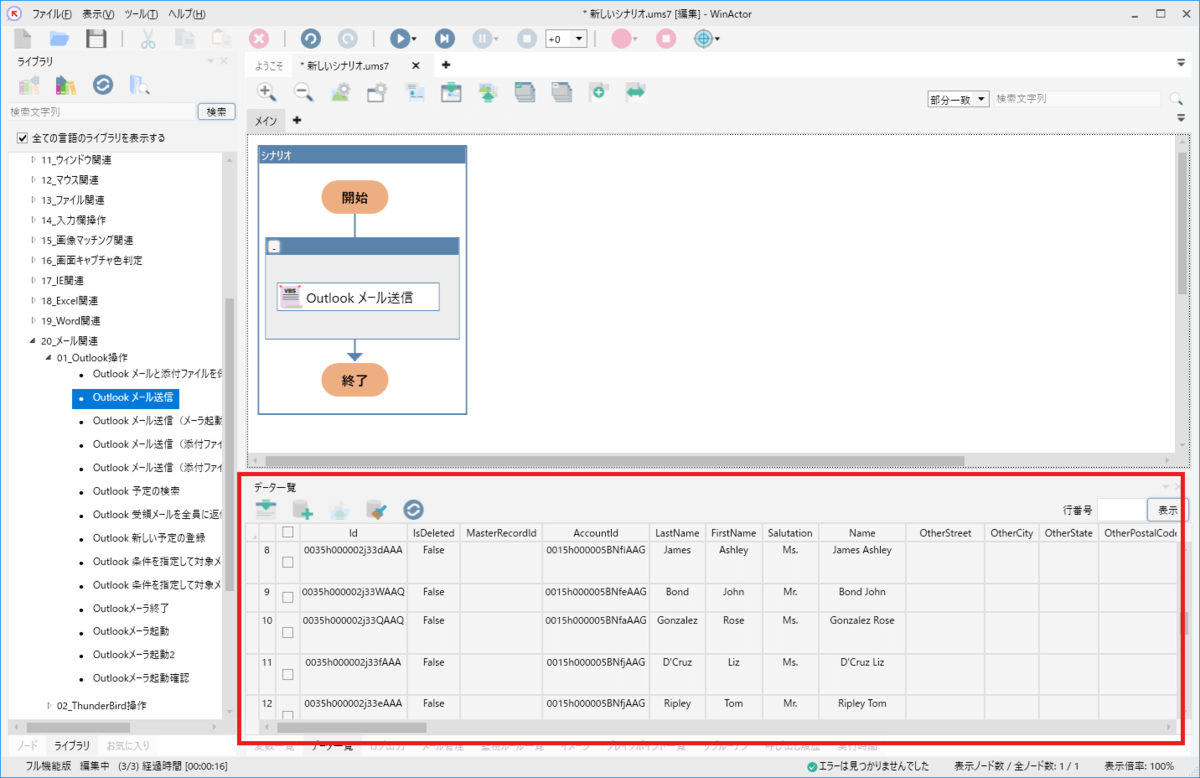Image resolution: width=1200 pixels, height=778 pixels.
Task: Check the checkbox for row 10
Action: click(x=288, y=632)
